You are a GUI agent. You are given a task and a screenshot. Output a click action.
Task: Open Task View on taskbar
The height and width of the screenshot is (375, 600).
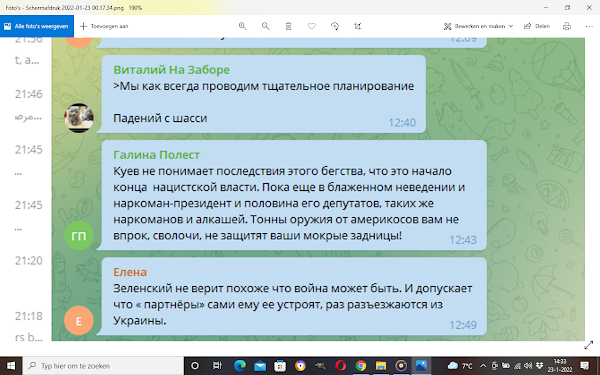[x=217, y=366]
